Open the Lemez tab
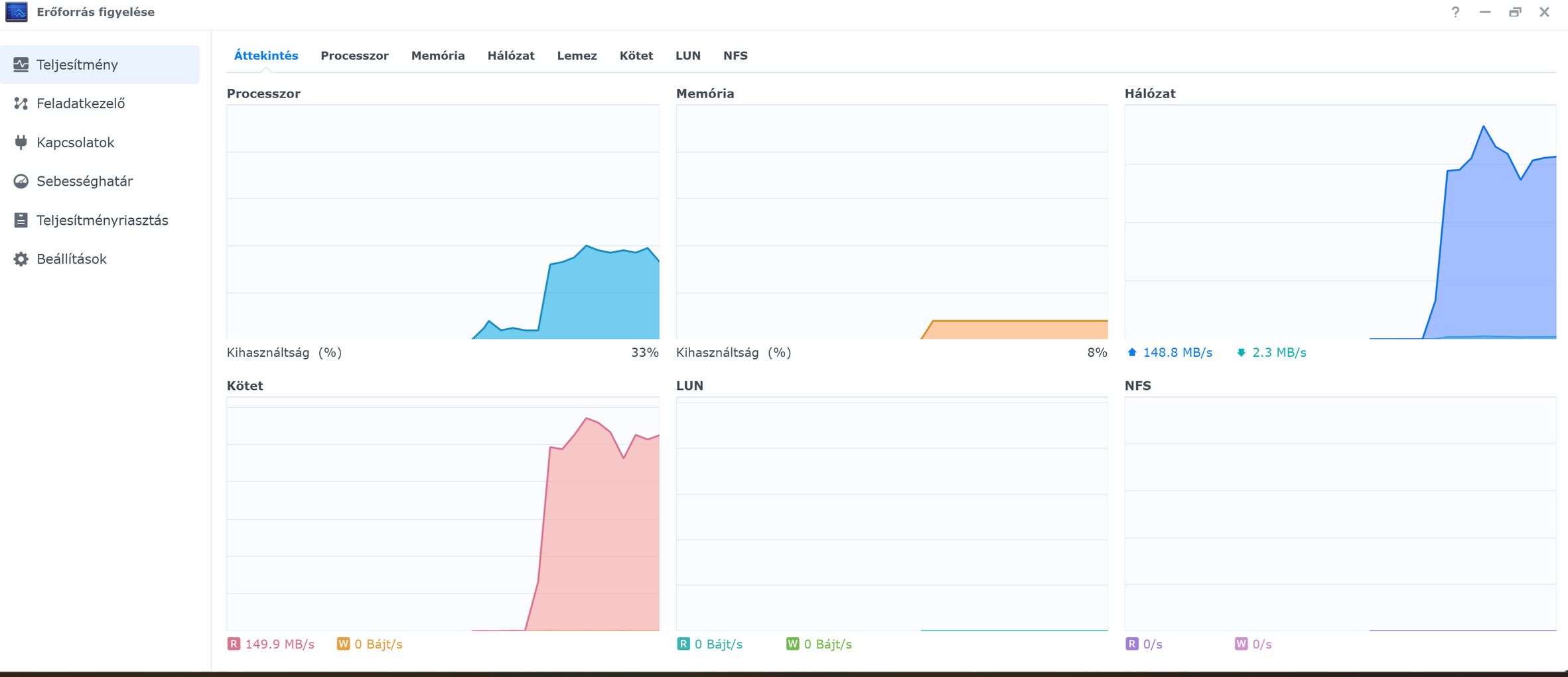This screenshot has height=677, width=1568. click(x=577, y=56)
